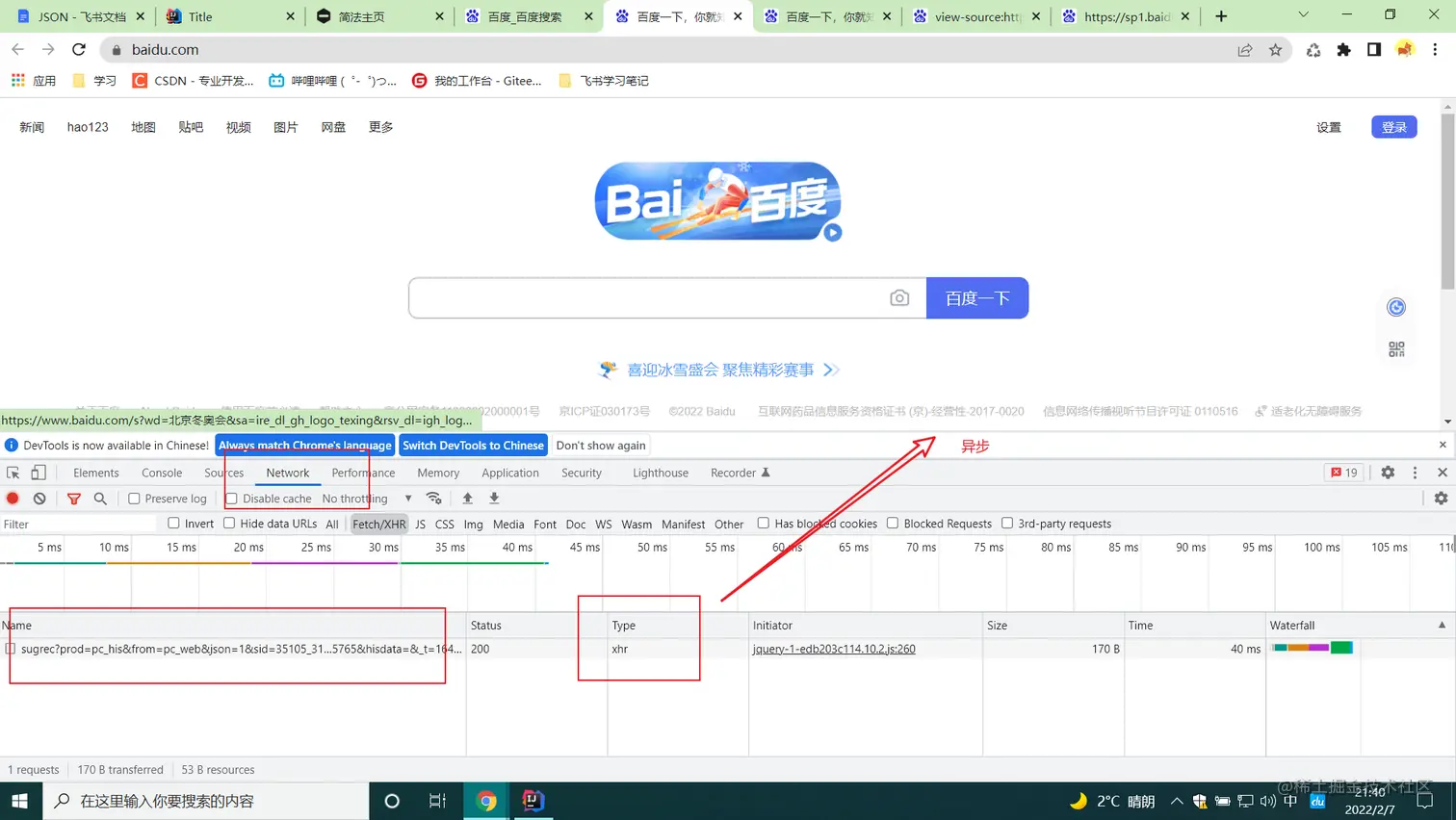The width and height of the screenshot is (1456, 820).
Task: Check the Hide data URLs checkbox
Action: (229, 523)
